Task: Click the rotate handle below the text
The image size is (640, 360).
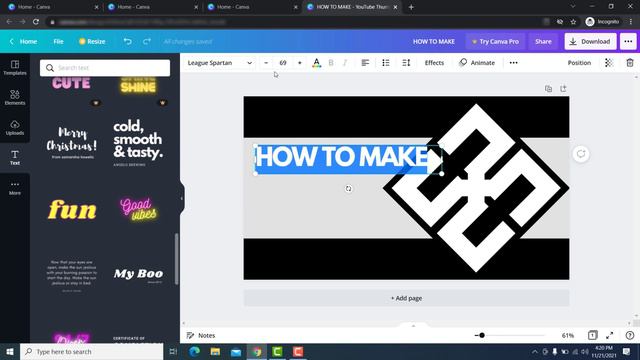Action: [348, 189]
